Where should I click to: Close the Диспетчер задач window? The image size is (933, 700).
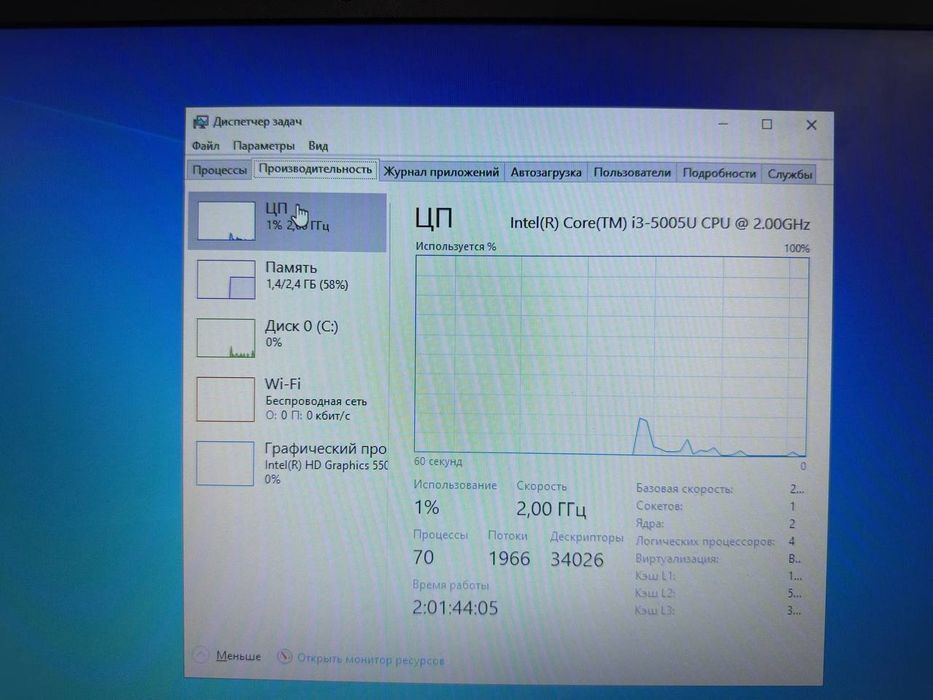(x=811, y=125)
